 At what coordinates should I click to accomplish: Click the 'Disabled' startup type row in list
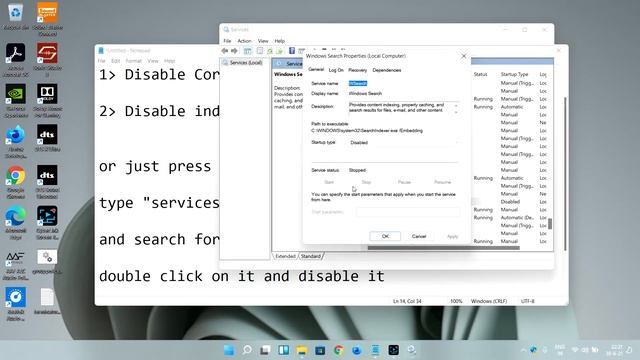coord(510,202)
